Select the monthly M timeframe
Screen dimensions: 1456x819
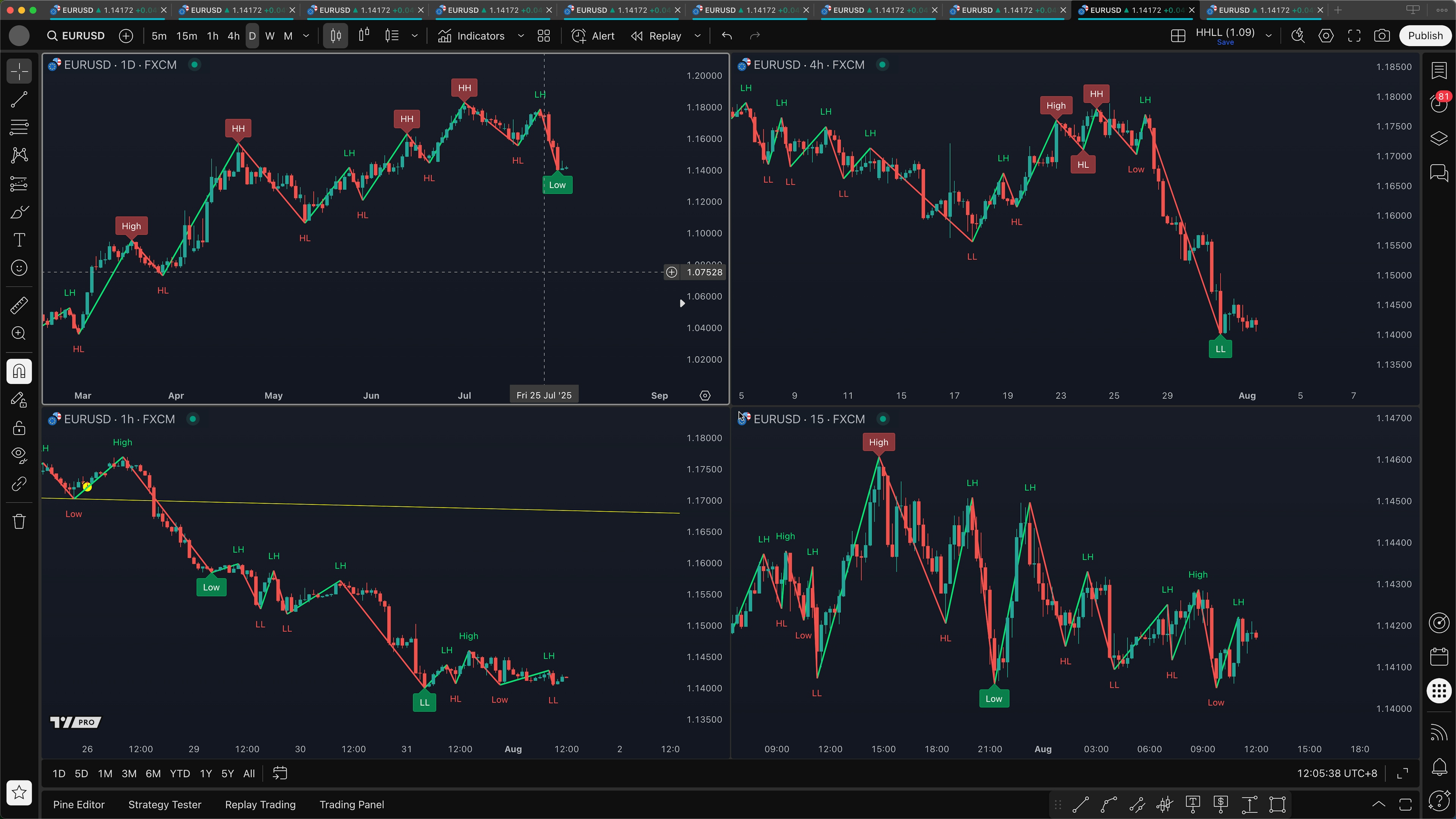pyautogui.click(x=288, y=36)
